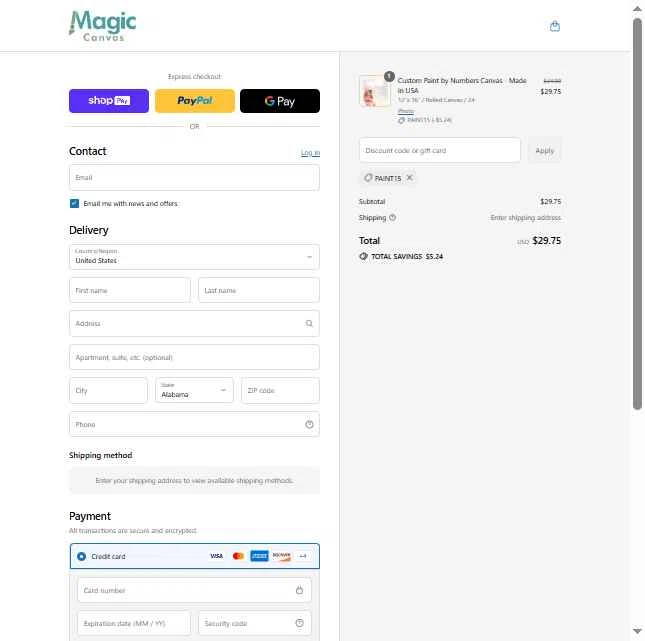Click the phone field help icon
The height and width of the screenshot is (641, 645).
(309, 424)
